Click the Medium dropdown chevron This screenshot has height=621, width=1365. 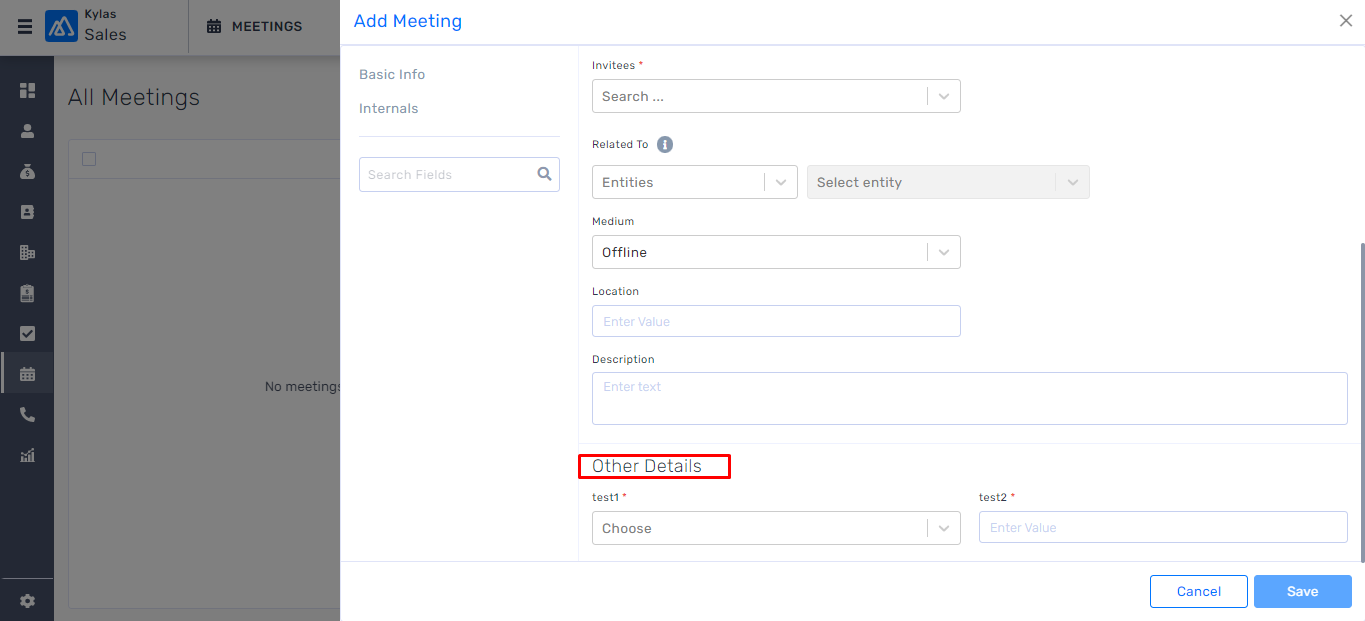[944, 252]
